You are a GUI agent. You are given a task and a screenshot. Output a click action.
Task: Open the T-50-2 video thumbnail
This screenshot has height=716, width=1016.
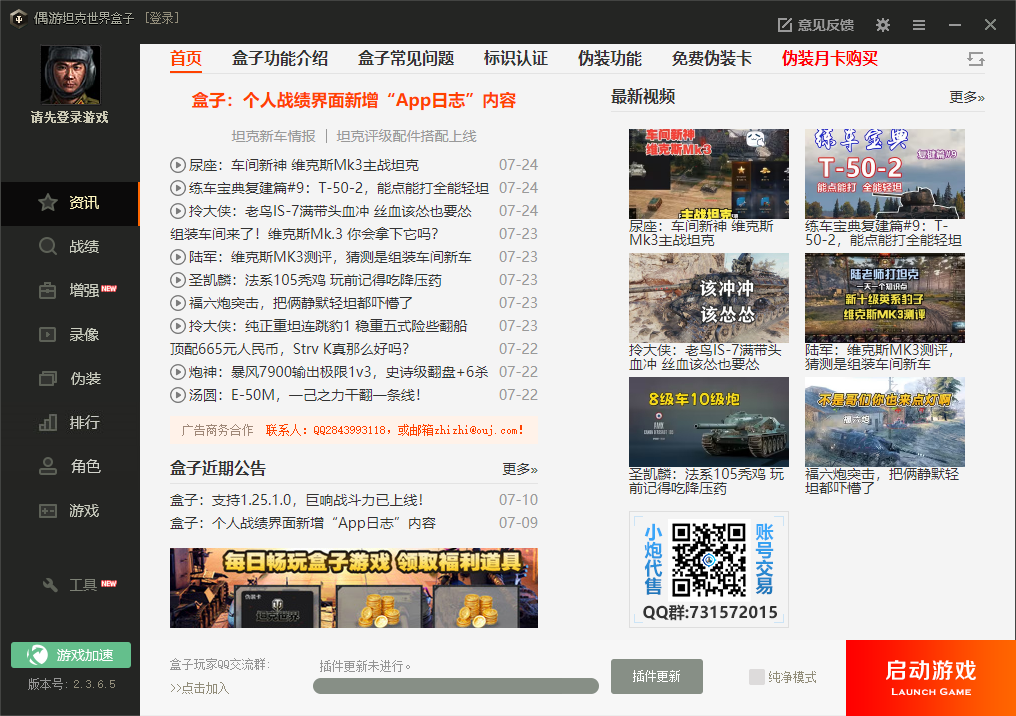(884, 174)
